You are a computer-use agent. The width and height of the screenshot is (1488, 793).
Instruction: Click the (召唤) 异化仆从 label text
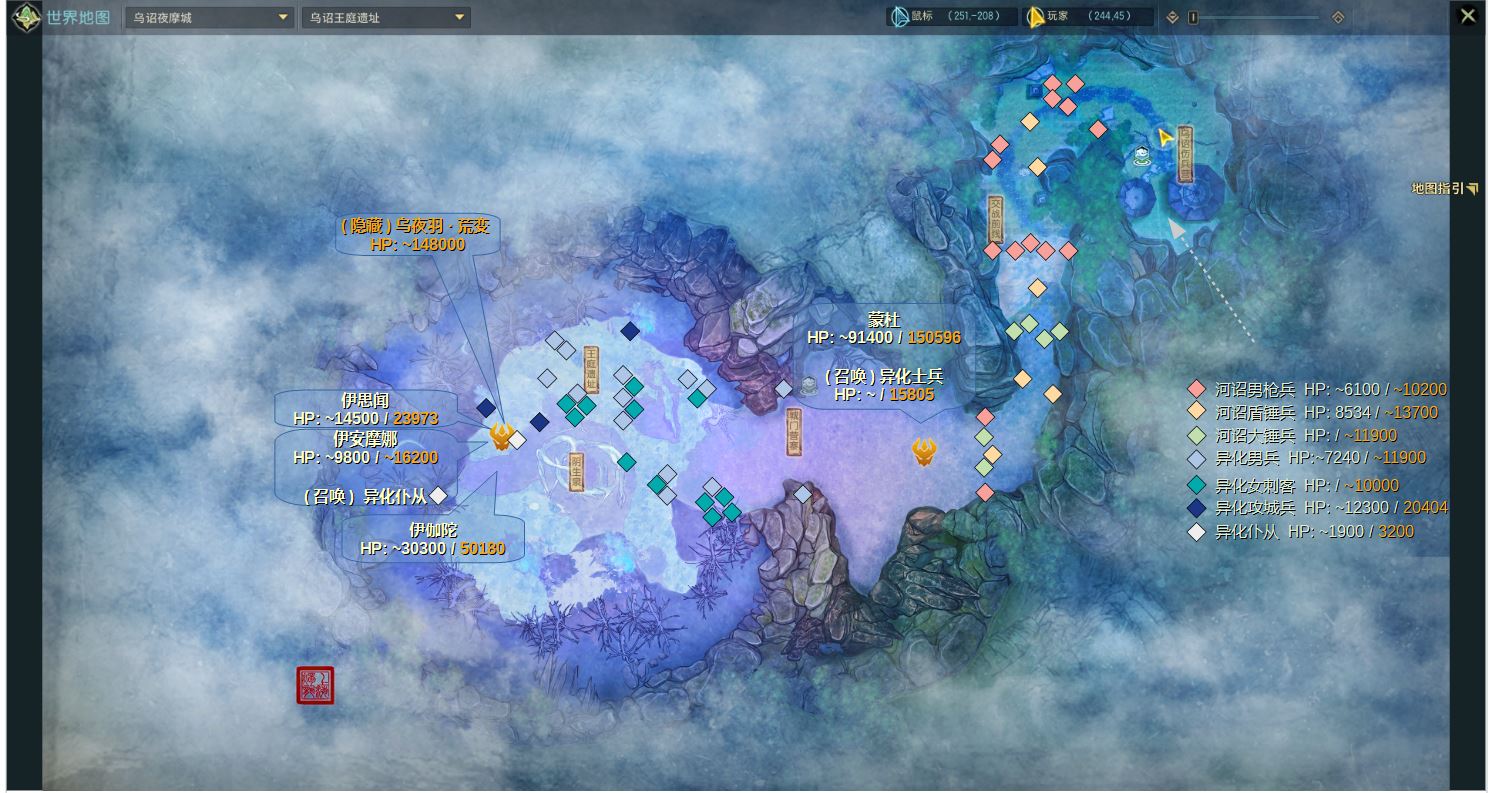coord(365,496)
